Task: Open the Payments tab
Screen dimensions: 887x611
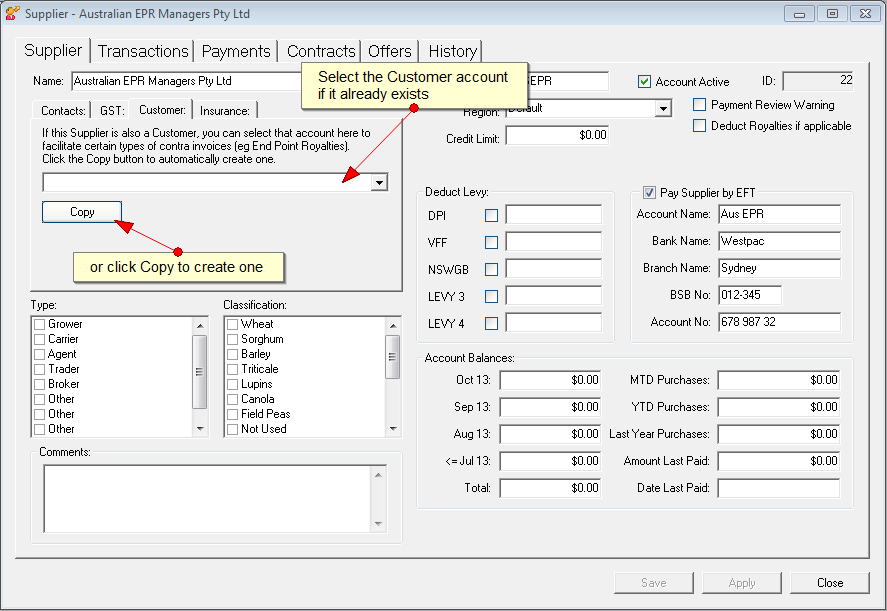Action: pyautogui.click(x=236, y=51)
